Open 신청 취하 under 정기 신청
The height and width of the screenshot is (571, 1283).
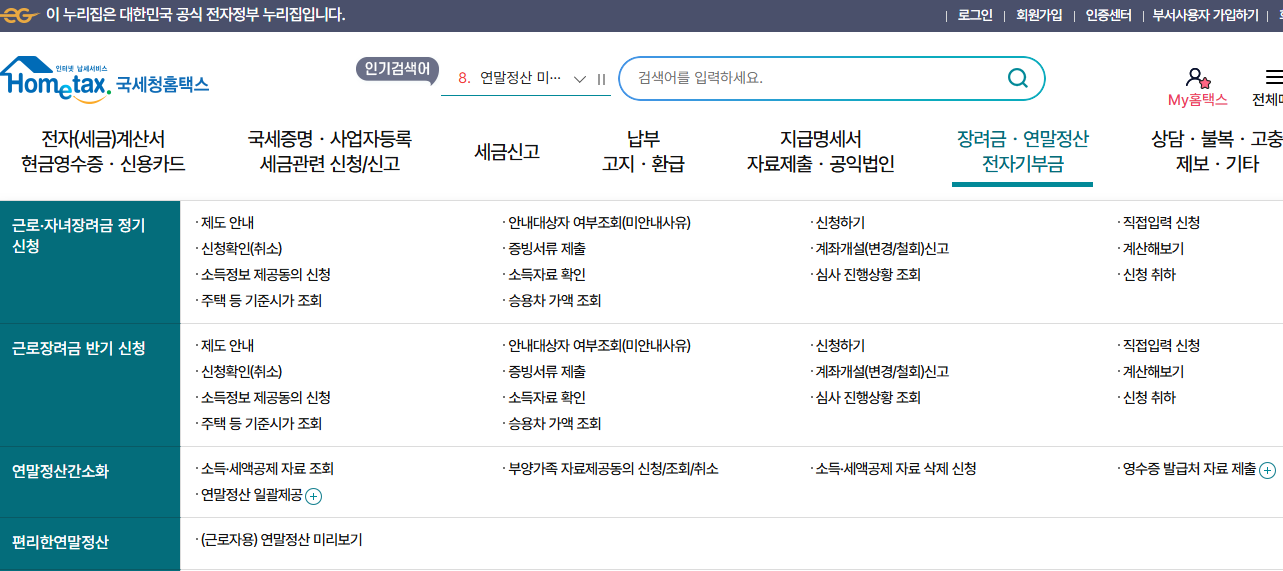1149,275
